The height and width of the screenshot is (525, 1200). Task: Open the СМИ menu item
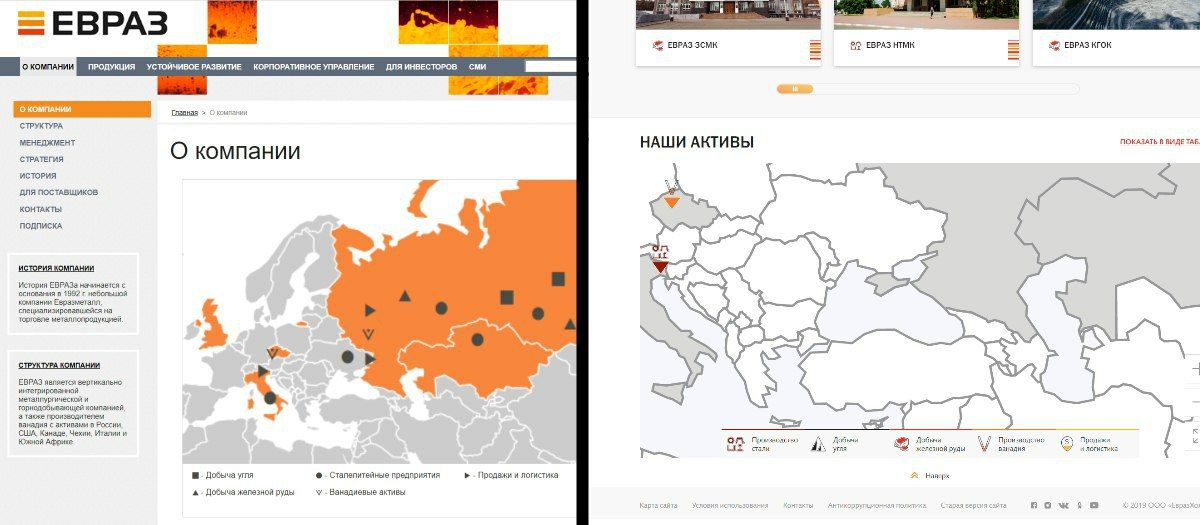pyautogui.click(x=477, y=67)
